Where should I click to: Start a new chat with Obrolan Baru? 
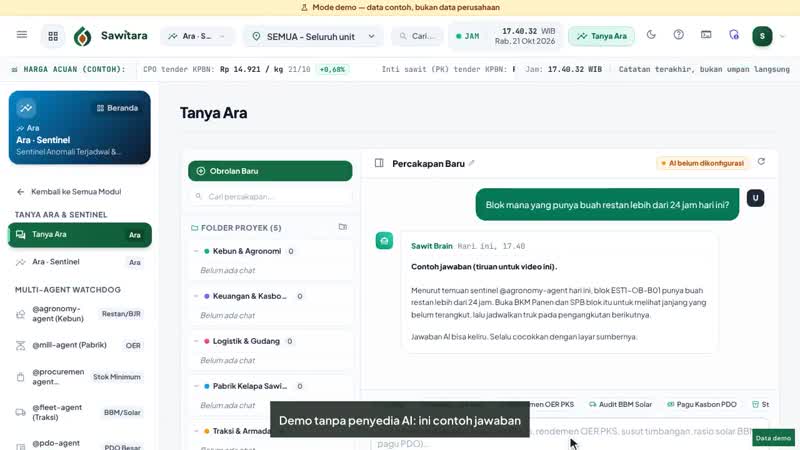[x=270, y=171]
